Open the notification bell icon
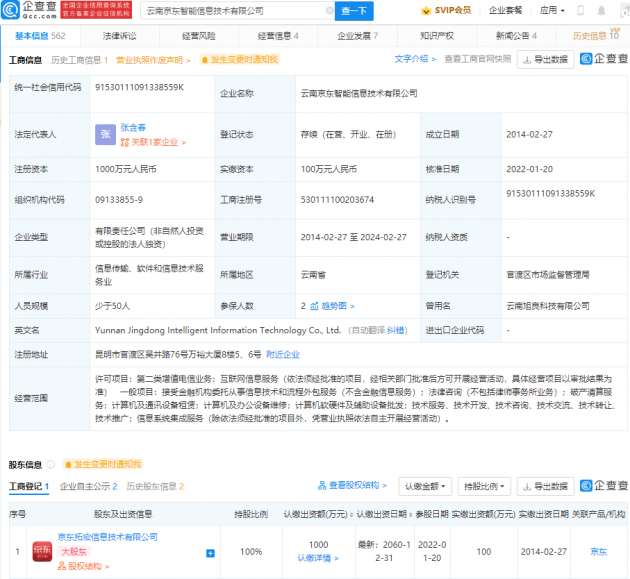The image size is (630, 579). (601, 11)
